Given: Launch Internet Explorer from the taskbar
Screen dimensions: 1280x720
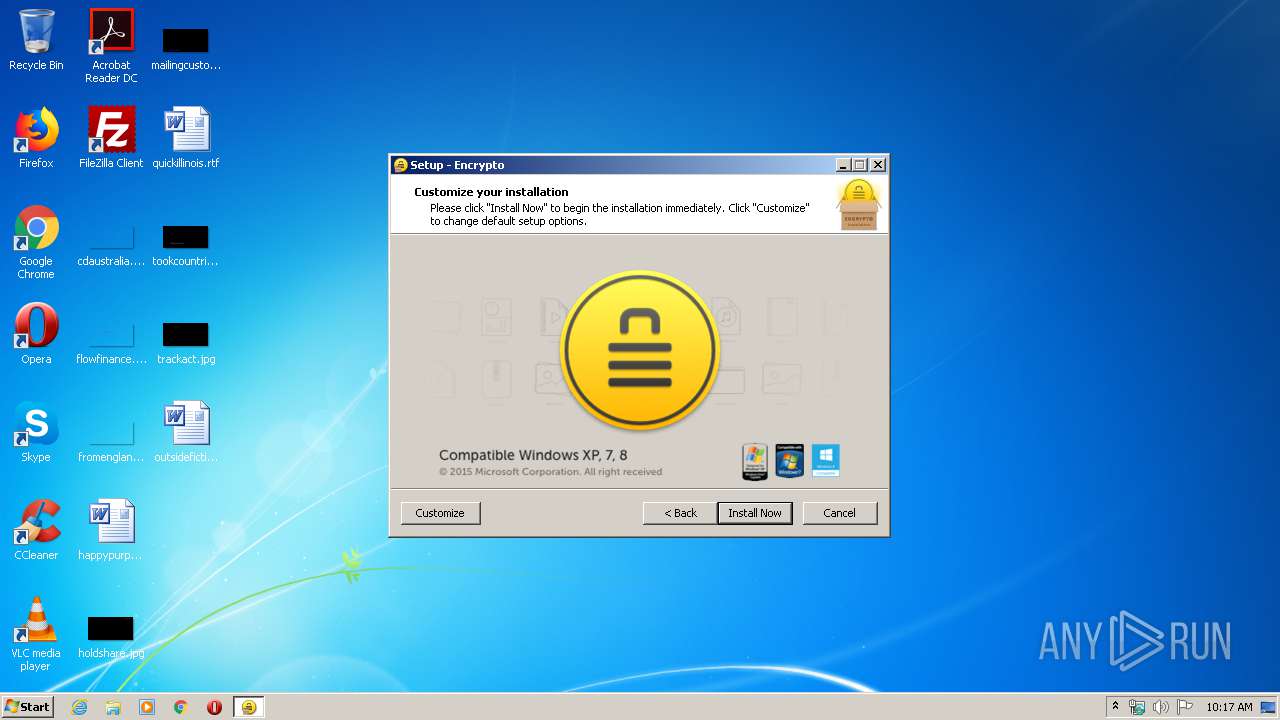Looking at the screenshot, I should click(79, 707).
